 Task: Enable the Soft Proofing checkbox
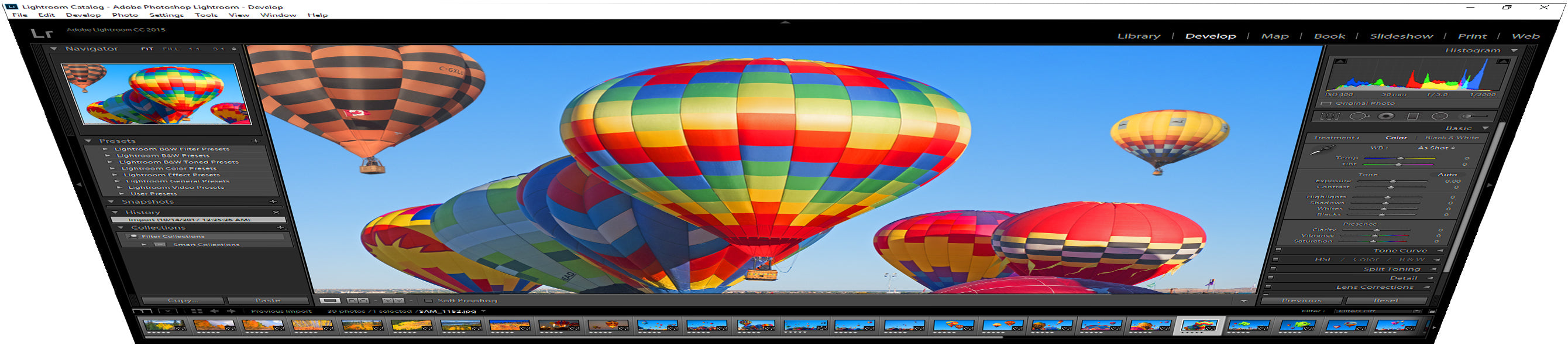pyautogui.click(x=428, y=300)
